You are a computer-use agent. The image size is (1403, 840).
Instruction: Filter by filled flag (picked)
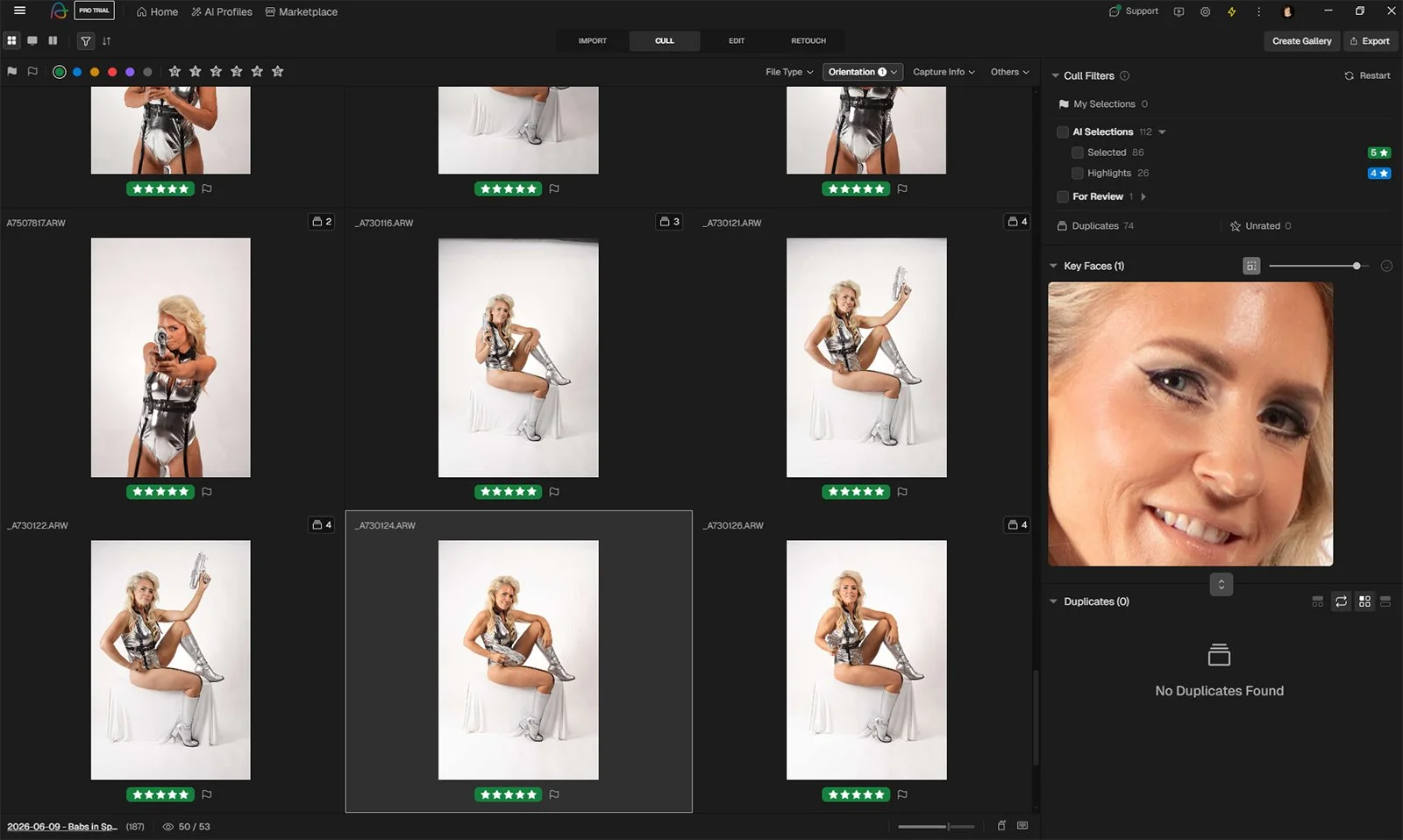pyautogui.click(x=11, y=72)
